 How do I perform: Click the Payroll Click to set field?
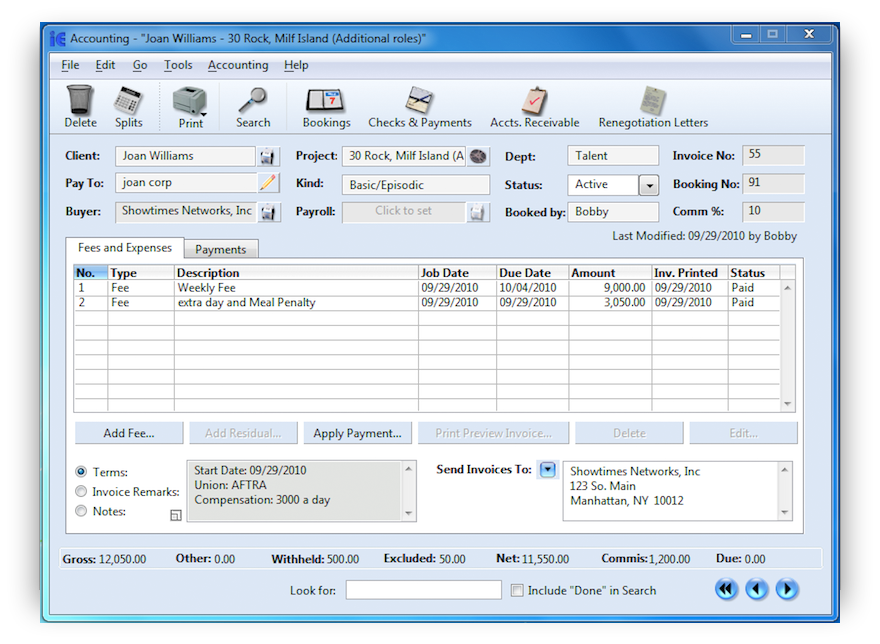click(404, 212)
